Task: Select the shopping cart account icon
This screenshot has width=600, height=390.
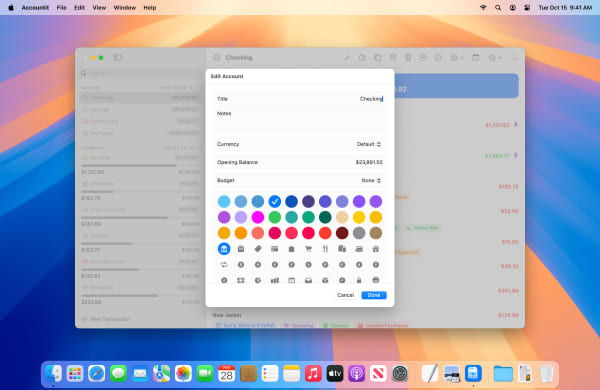Action: [308, 249]
